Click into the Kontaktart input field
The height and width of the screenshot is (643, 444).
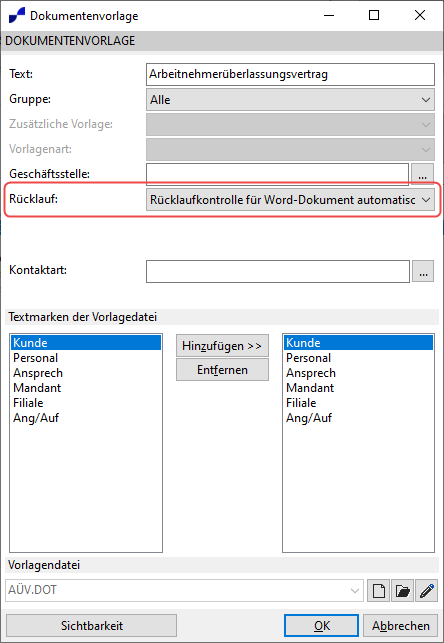point(278,271)
